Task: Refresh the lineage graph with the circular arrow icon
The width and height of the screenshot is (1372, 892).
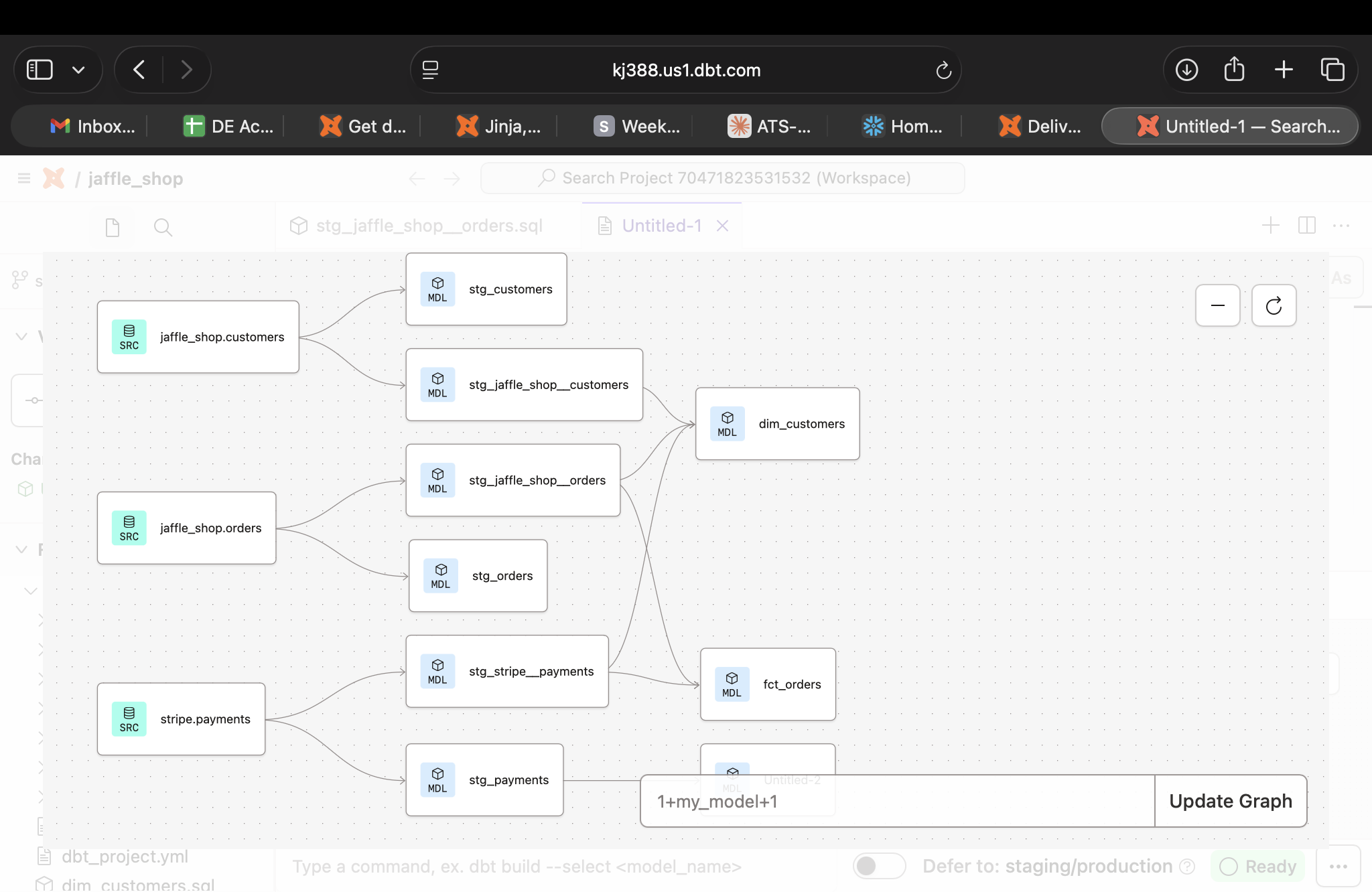Action: [1274, 305]
